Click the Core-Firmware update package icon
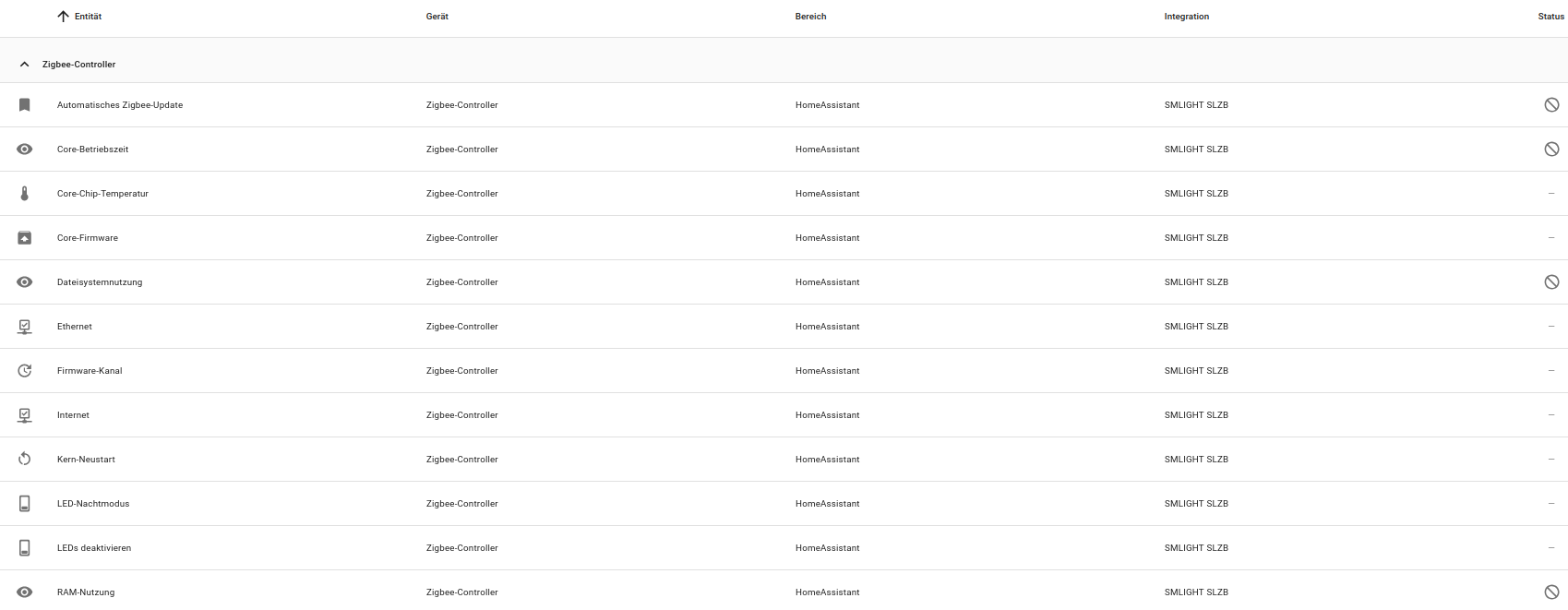The height and width of the screenshot is (610, 1568). 25,238
